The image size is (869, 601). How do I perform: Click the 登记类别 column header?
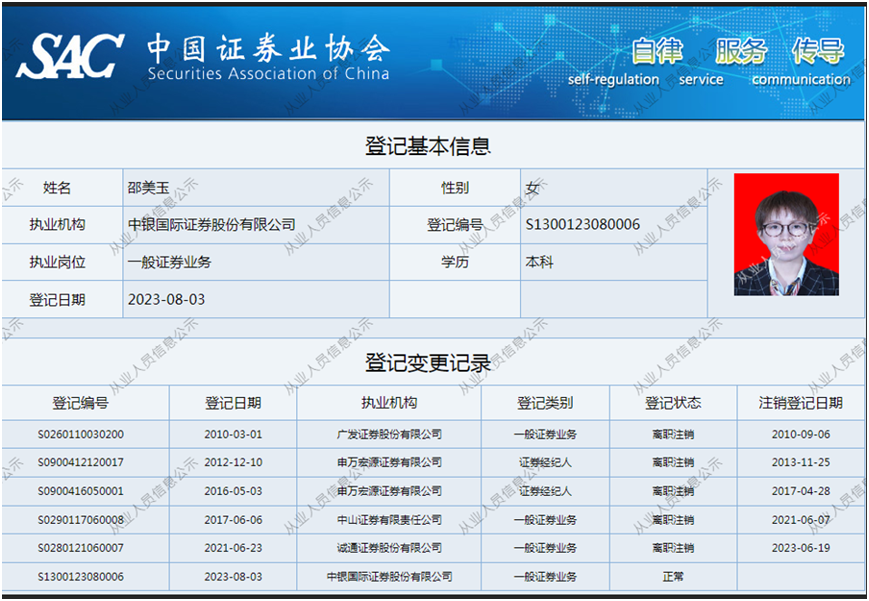tap(545, 403)
